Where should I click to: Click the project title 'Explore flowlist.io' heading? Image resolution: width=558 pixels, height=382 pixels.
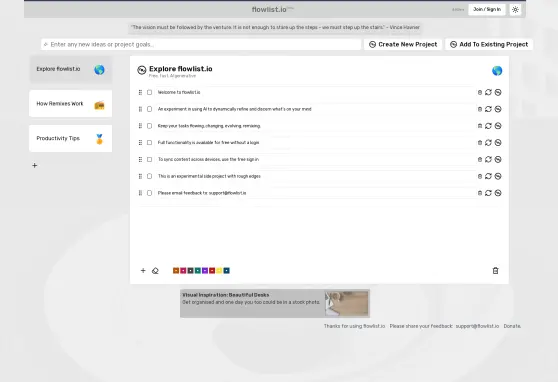(x=181, y=69)
